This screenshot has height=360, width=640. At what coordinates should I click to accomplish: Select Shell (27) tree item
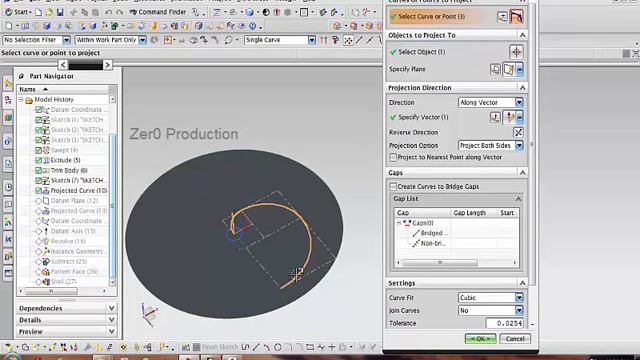pyautogui.click(x=63, y=282)
